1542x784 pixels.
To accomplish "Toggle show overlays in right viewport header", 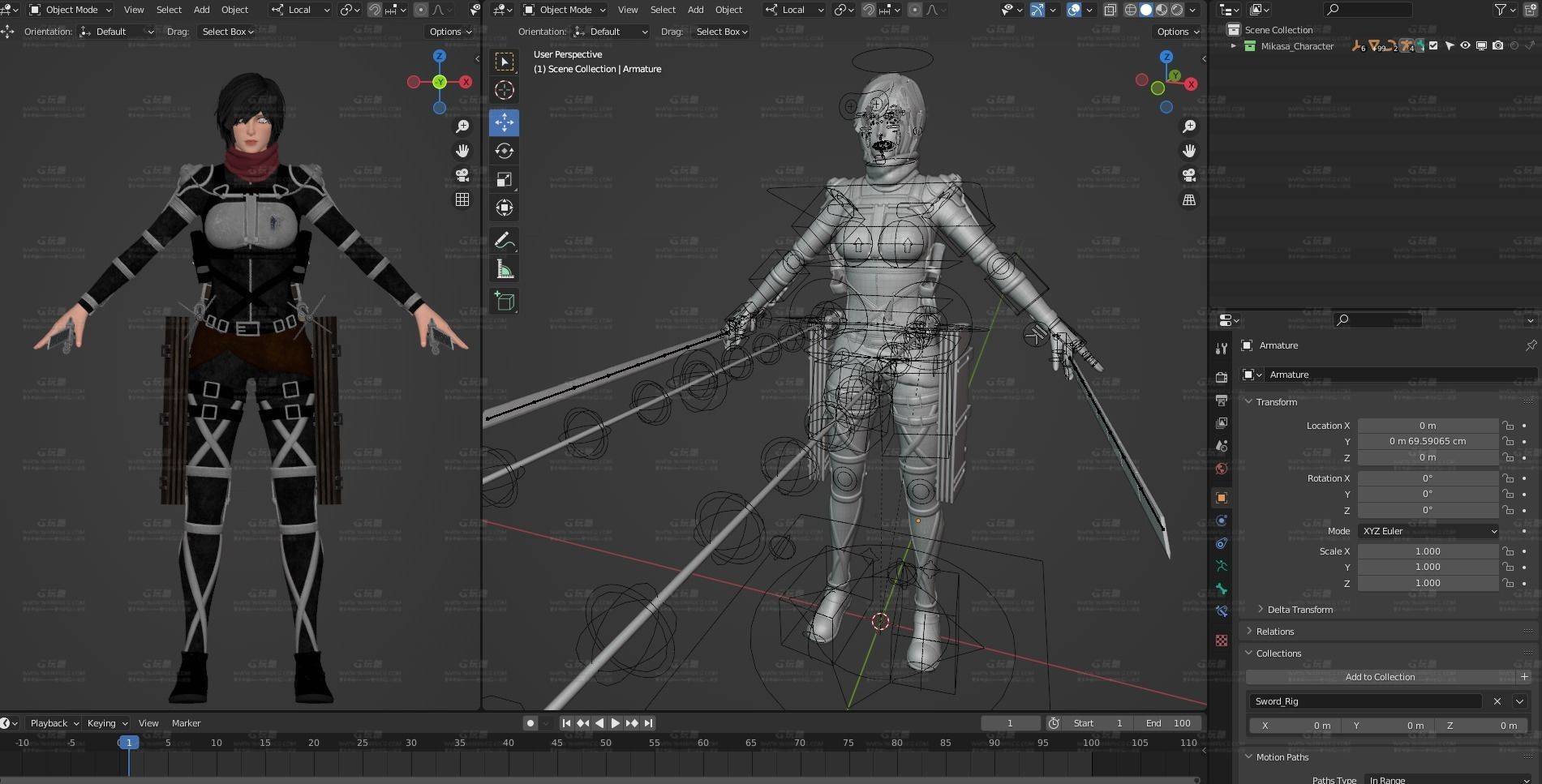I will pyautogui.click(x=1074, y=10).
